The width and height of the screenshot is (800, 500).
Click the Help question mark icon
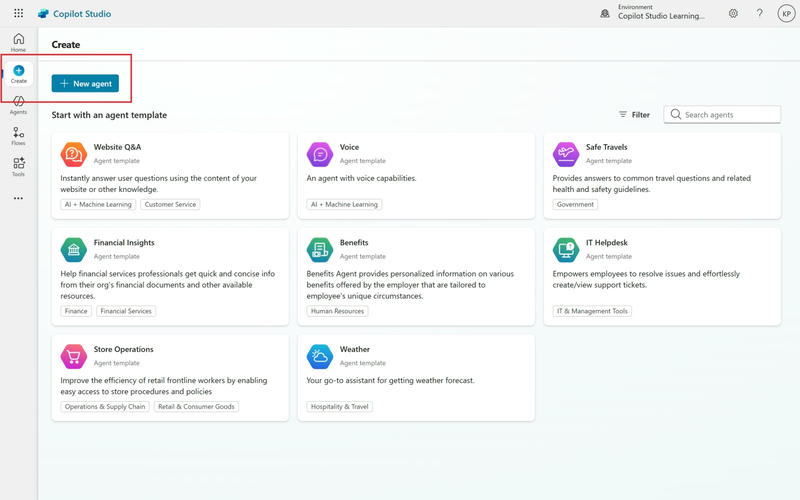tap(759, 14)
